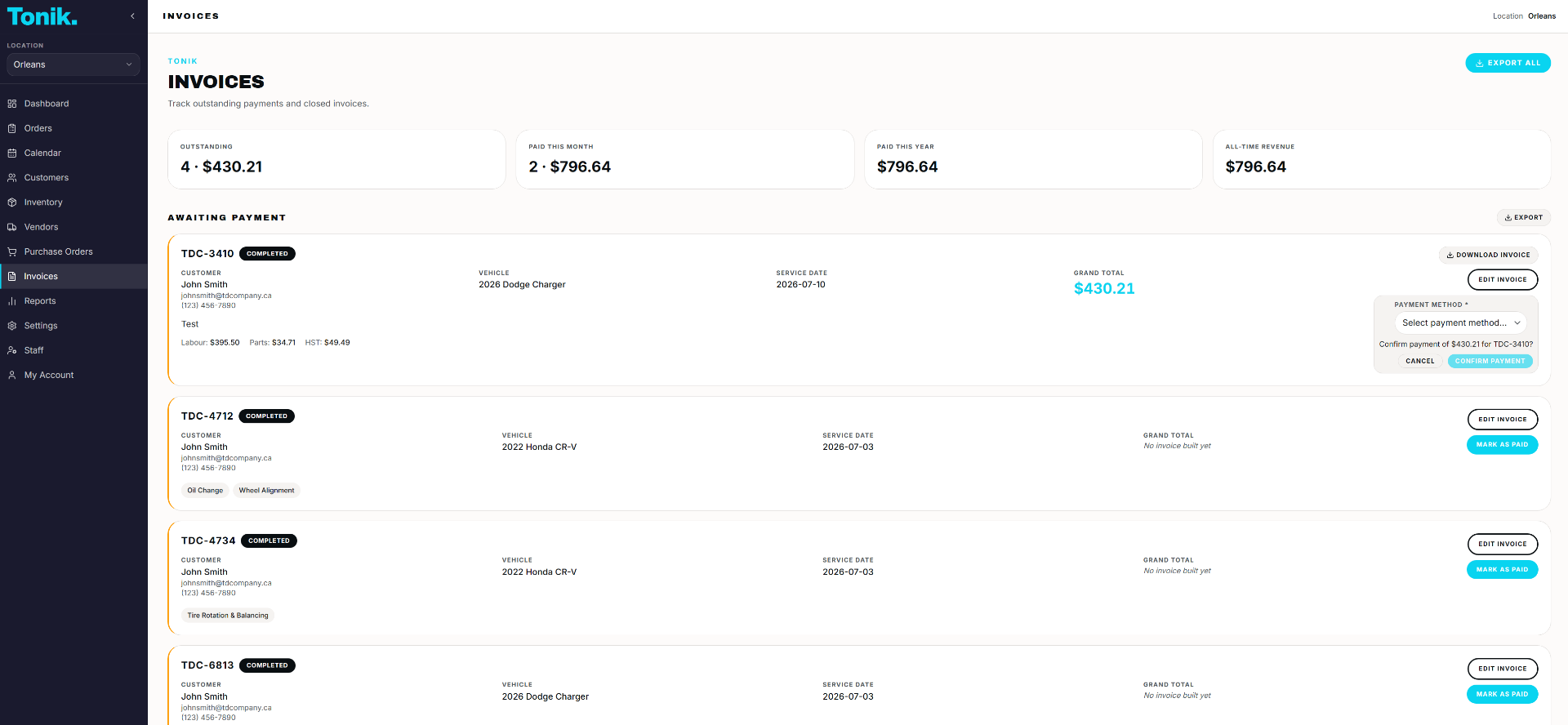Click the Paid This Month card
This screenshot has height=725, width=1568.
coord(685,159)
